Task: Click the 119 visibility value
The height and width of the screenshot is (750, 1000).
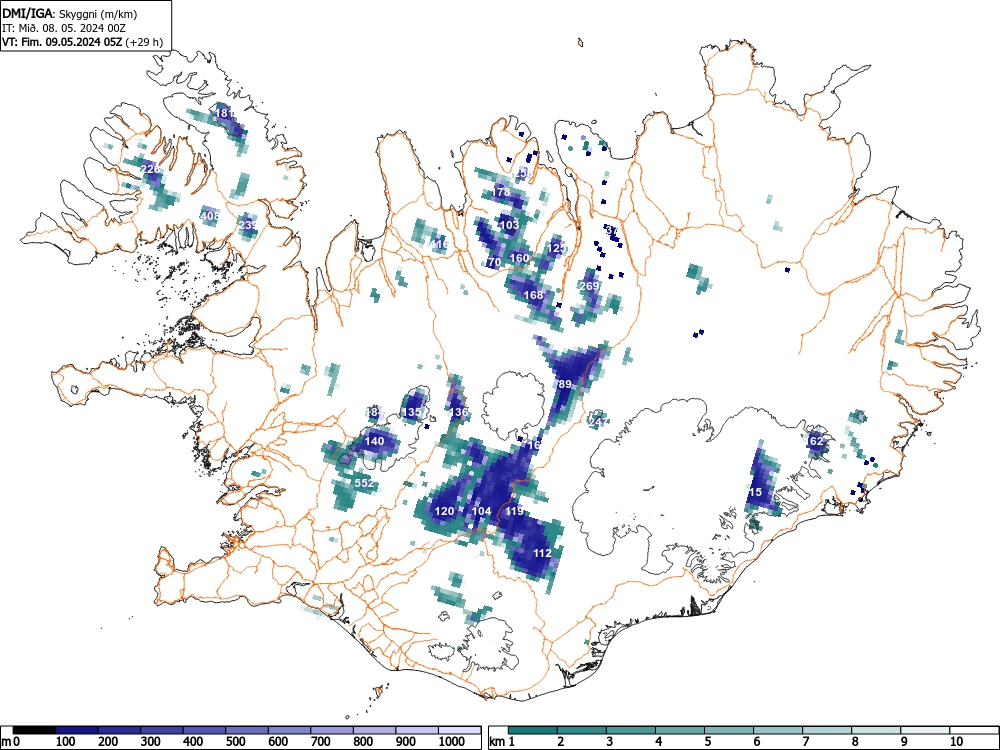Action: coord(515,511)
